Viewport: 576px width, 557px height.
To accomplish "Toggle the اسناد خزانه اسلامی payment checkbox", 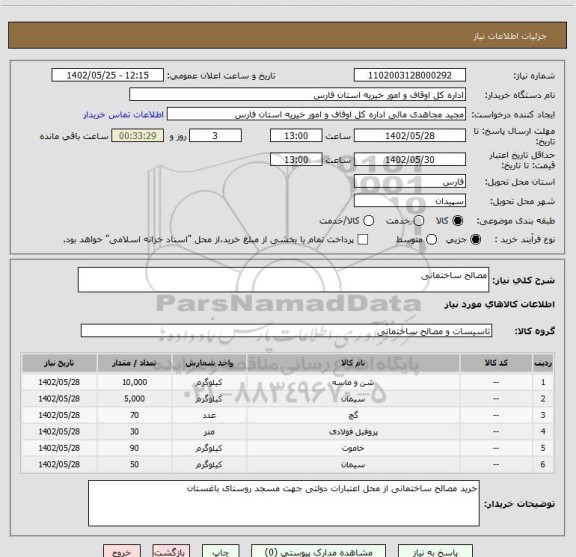I will point(363,240).
